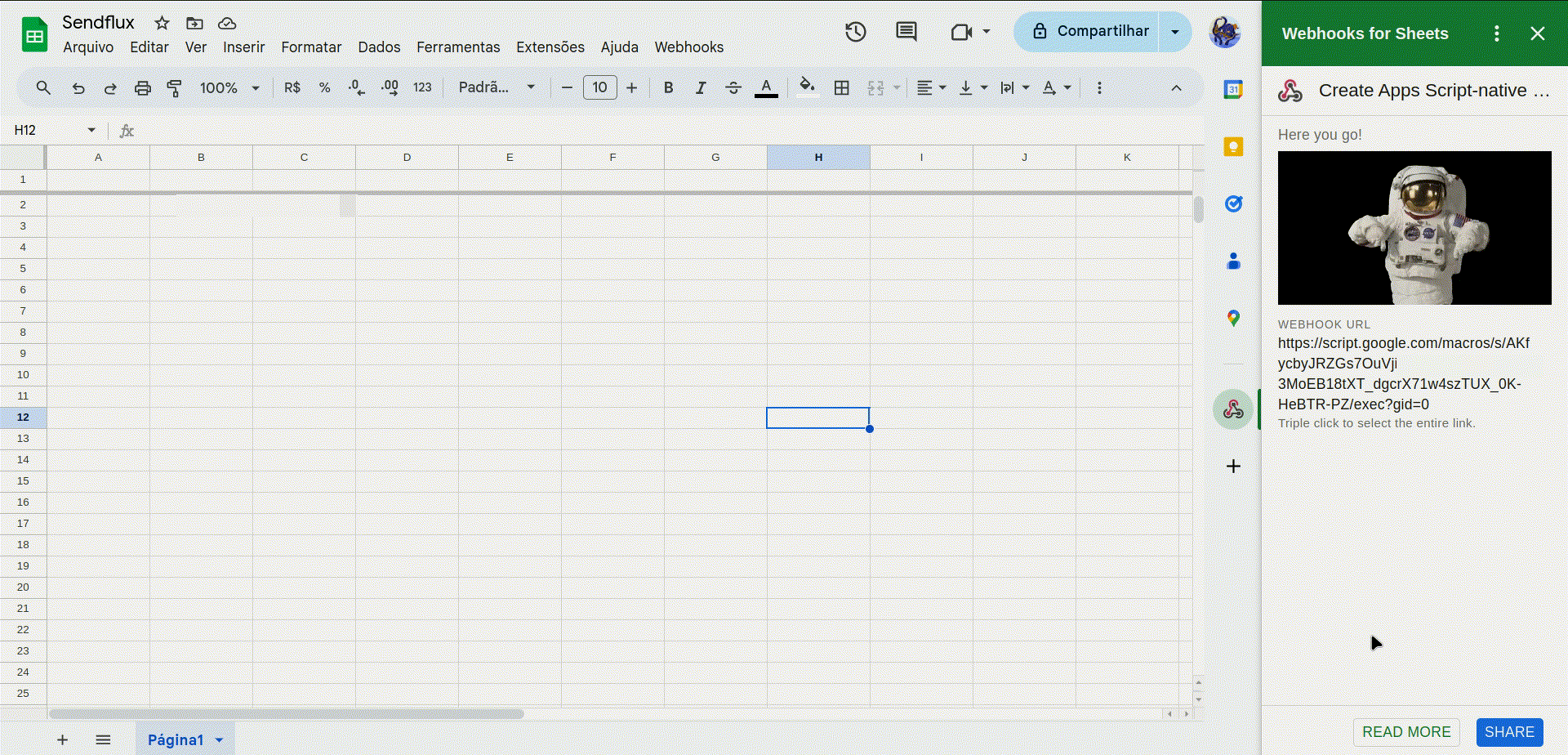The width and height of the screenshot is (1568, 755).
Task: Increase decimal places
Action: pyautogui.click(x=390, y=87)
